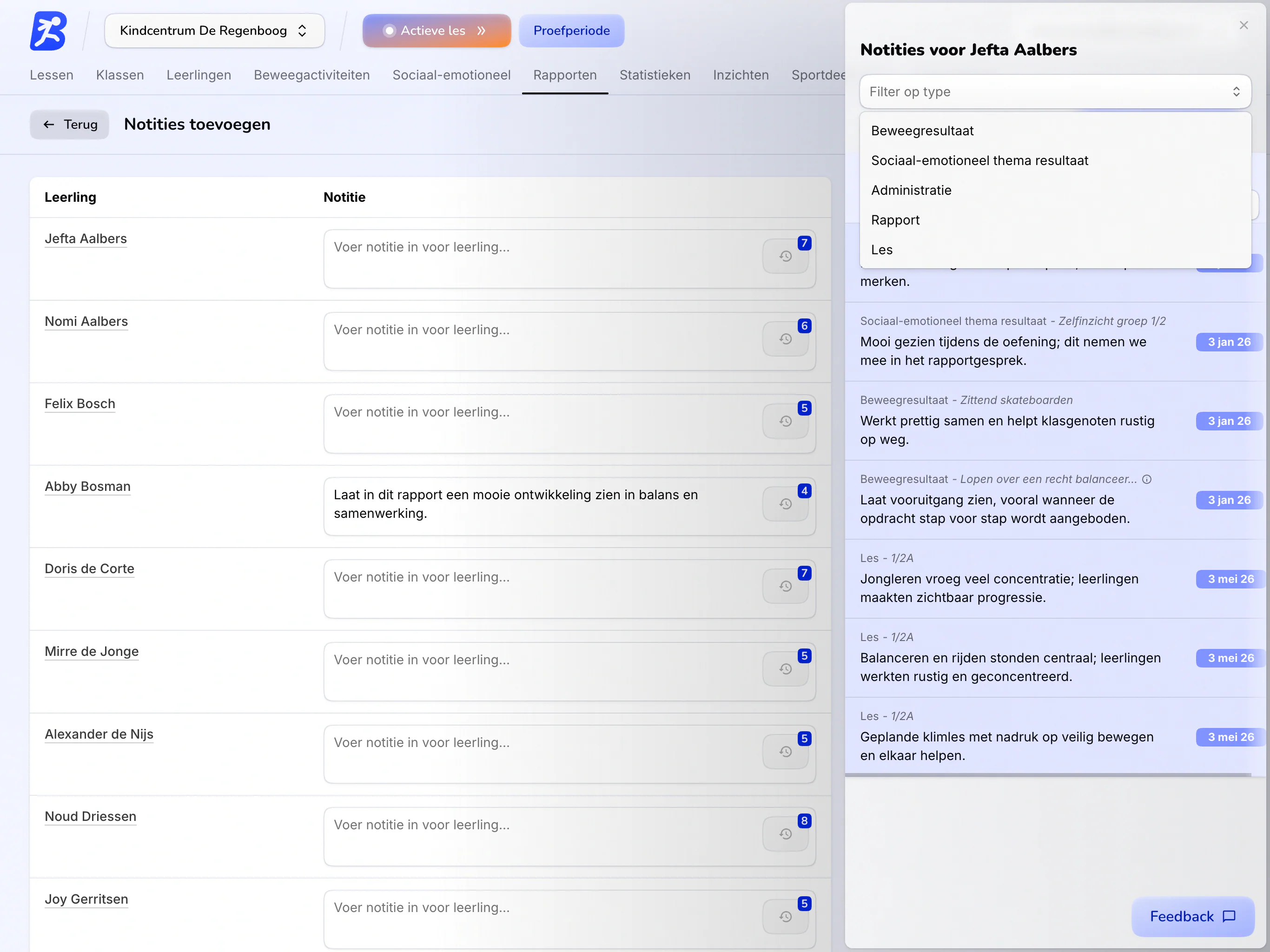Close the Notities voor Jefta Aalbers panel

[1244, 25]
